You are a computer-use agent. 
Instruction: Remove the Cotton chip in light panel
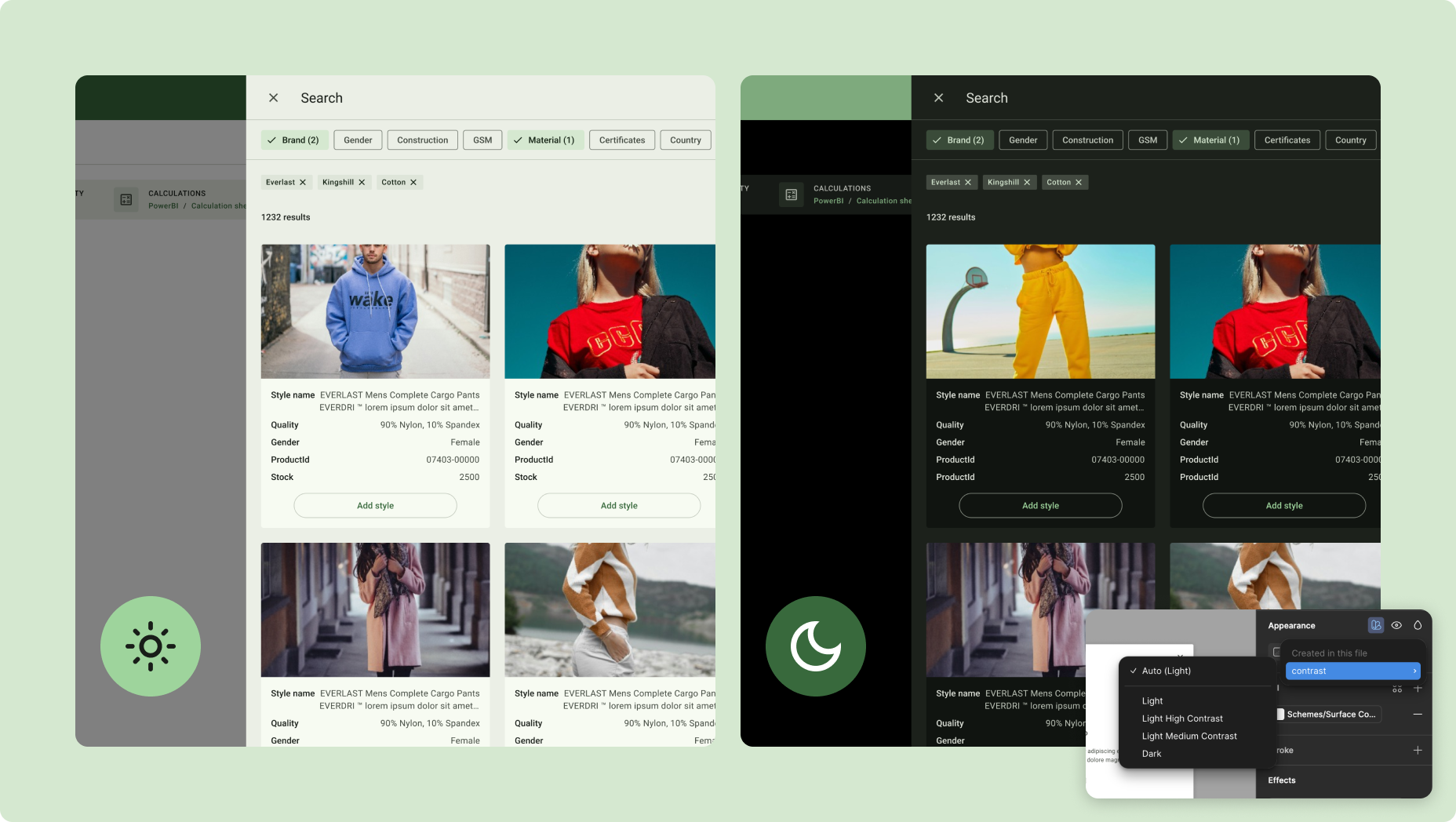tap(413, 182)
